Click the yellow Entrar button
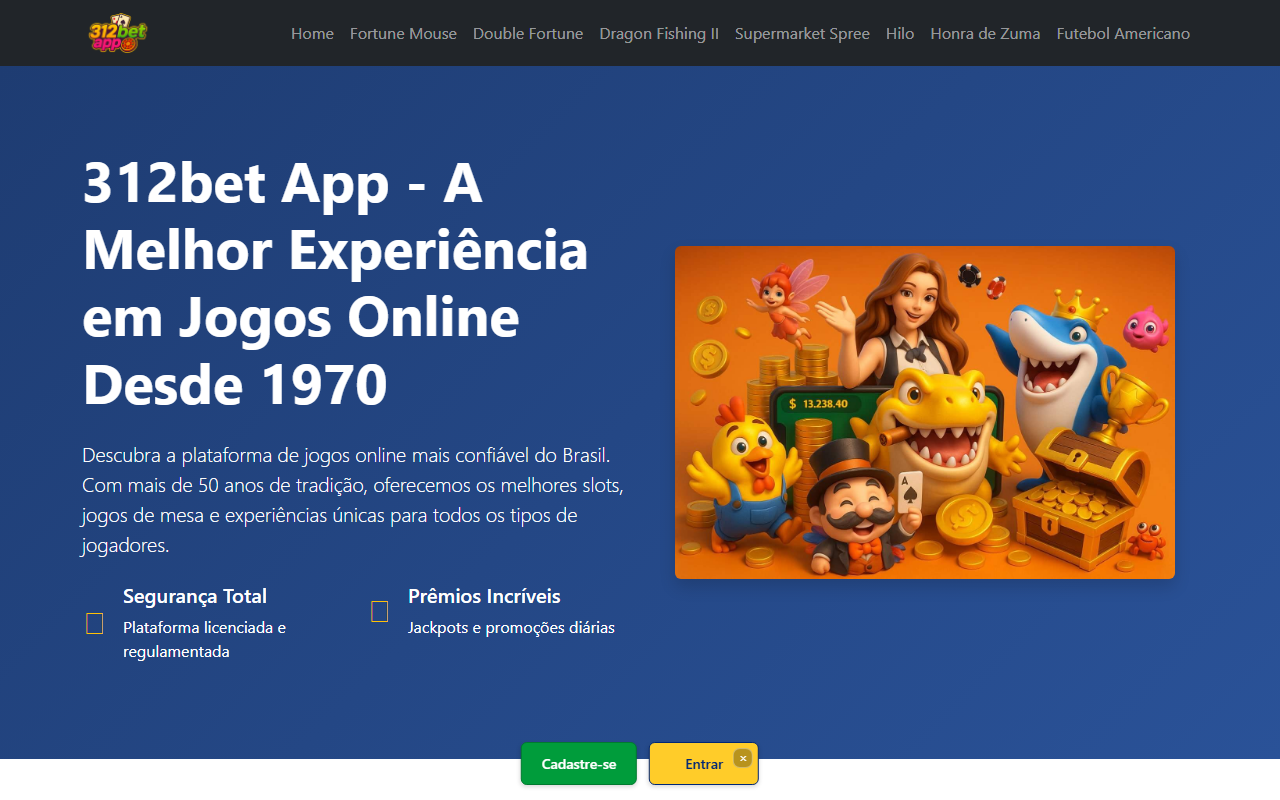This screenshot has width=1280, height=800. (704, 764)
